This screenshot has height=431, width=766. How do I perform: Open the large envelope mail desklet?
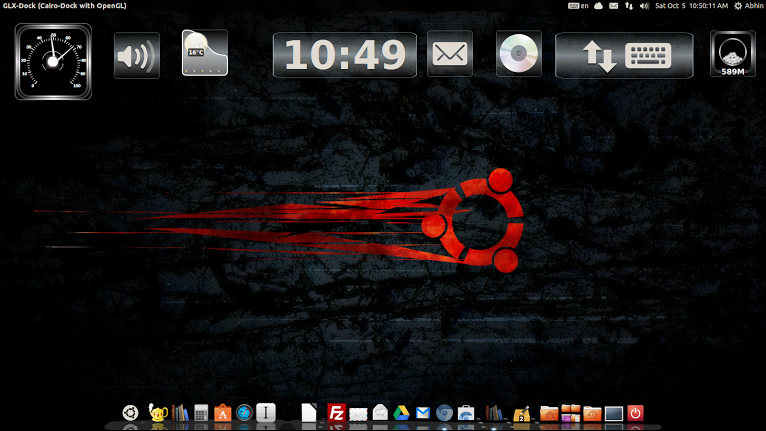click(450, 53)
